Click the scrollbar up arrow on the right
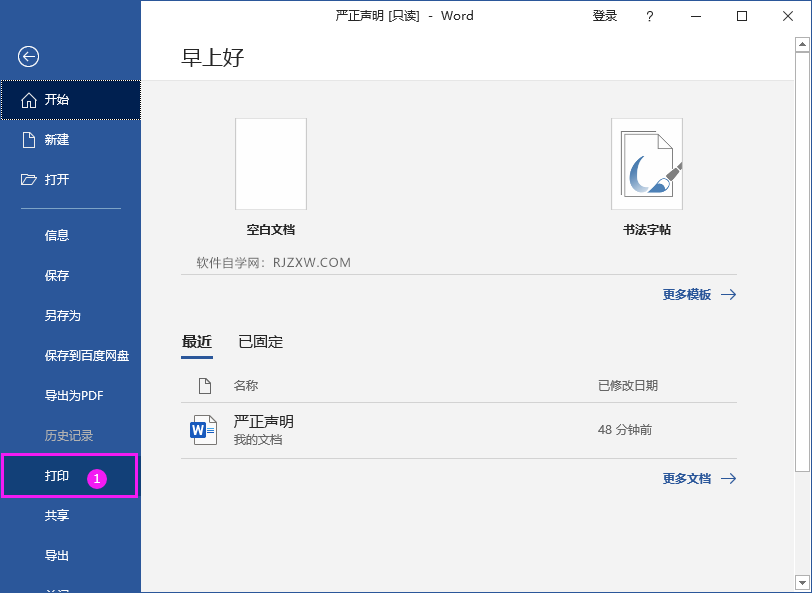The width and height of the screenshot is (812, 593). coord(803,43)
